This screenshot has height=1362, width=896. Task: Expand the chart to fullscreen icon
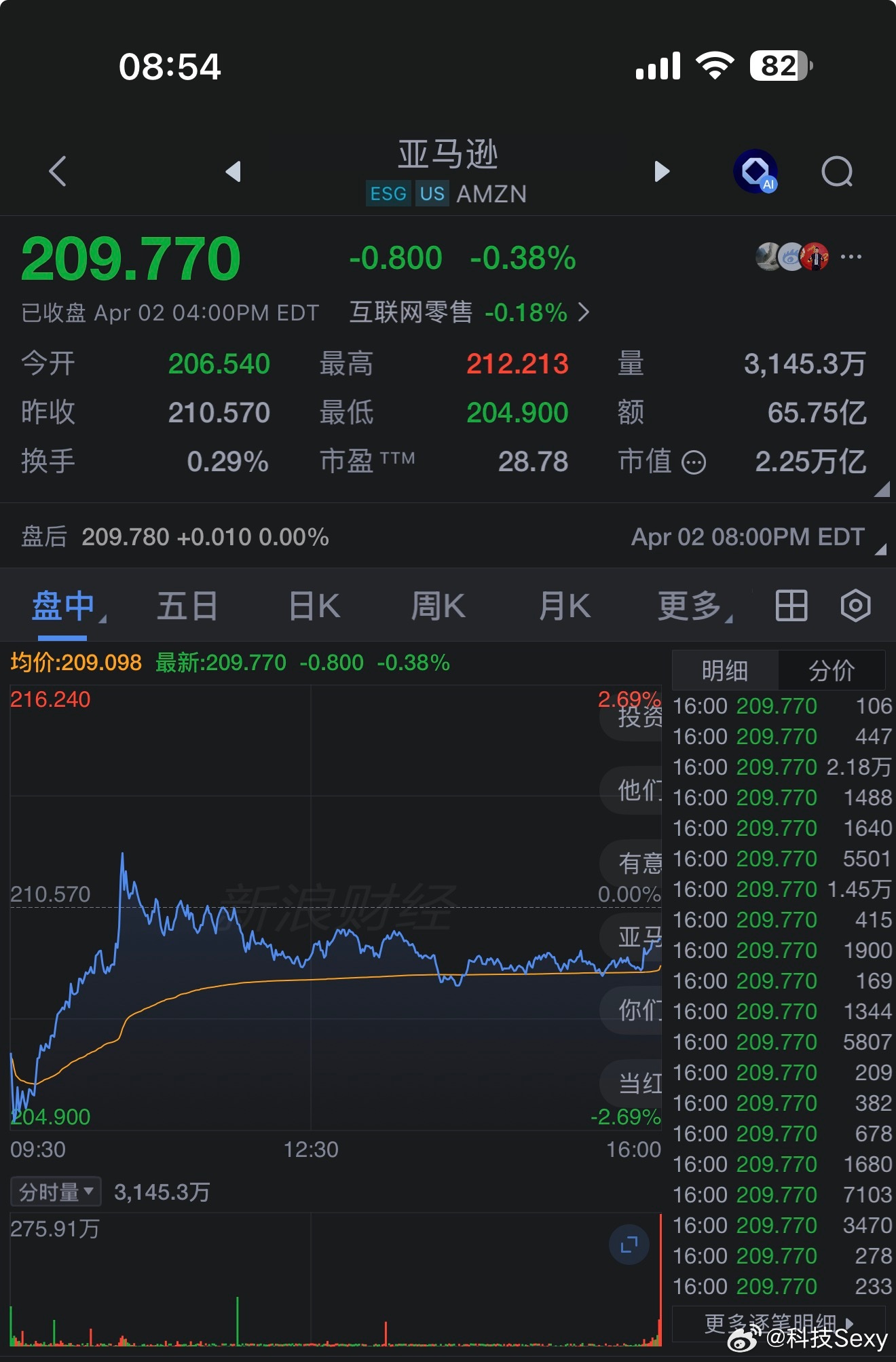pyautogui.click(x=629, y=1245)
